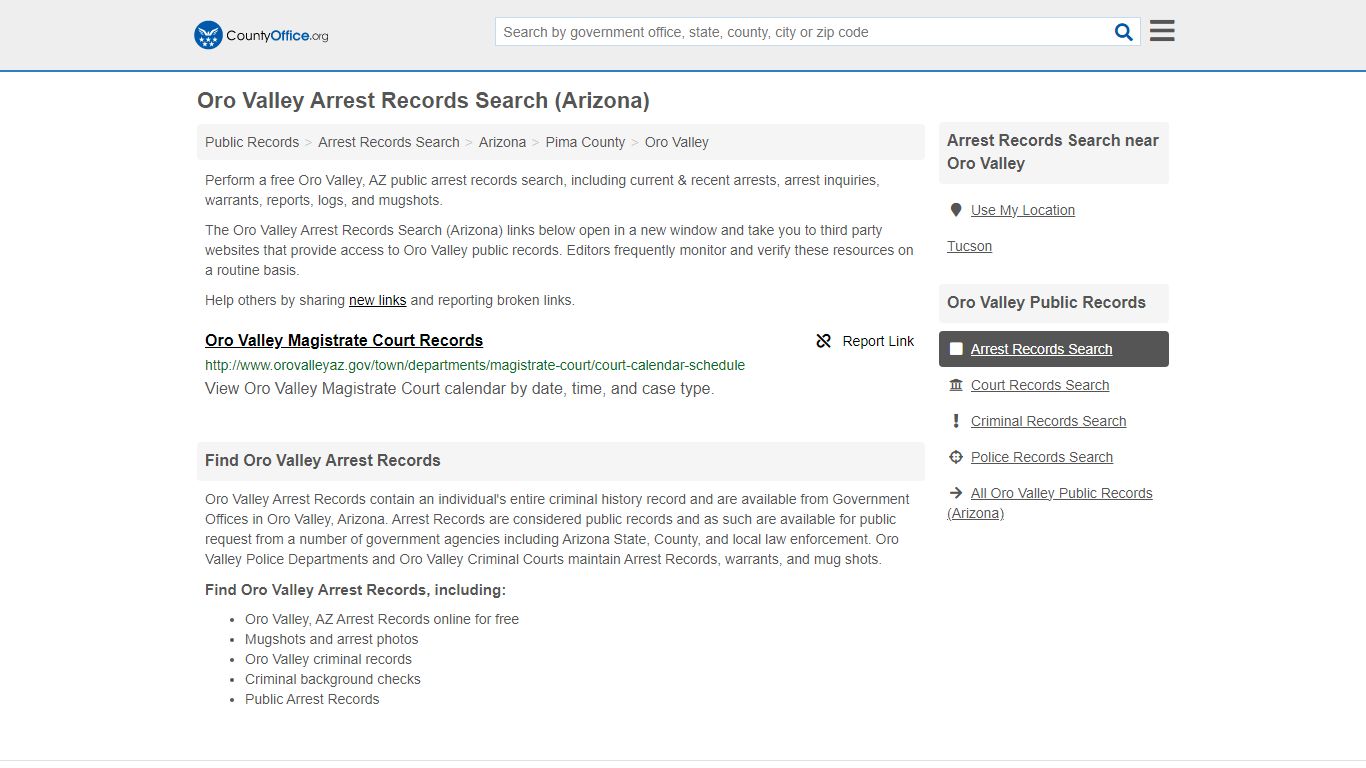The height and width of the screenshot is (768, 1366).
Task: Click the crosshair icon for Police Records
Action: [956, 457]
